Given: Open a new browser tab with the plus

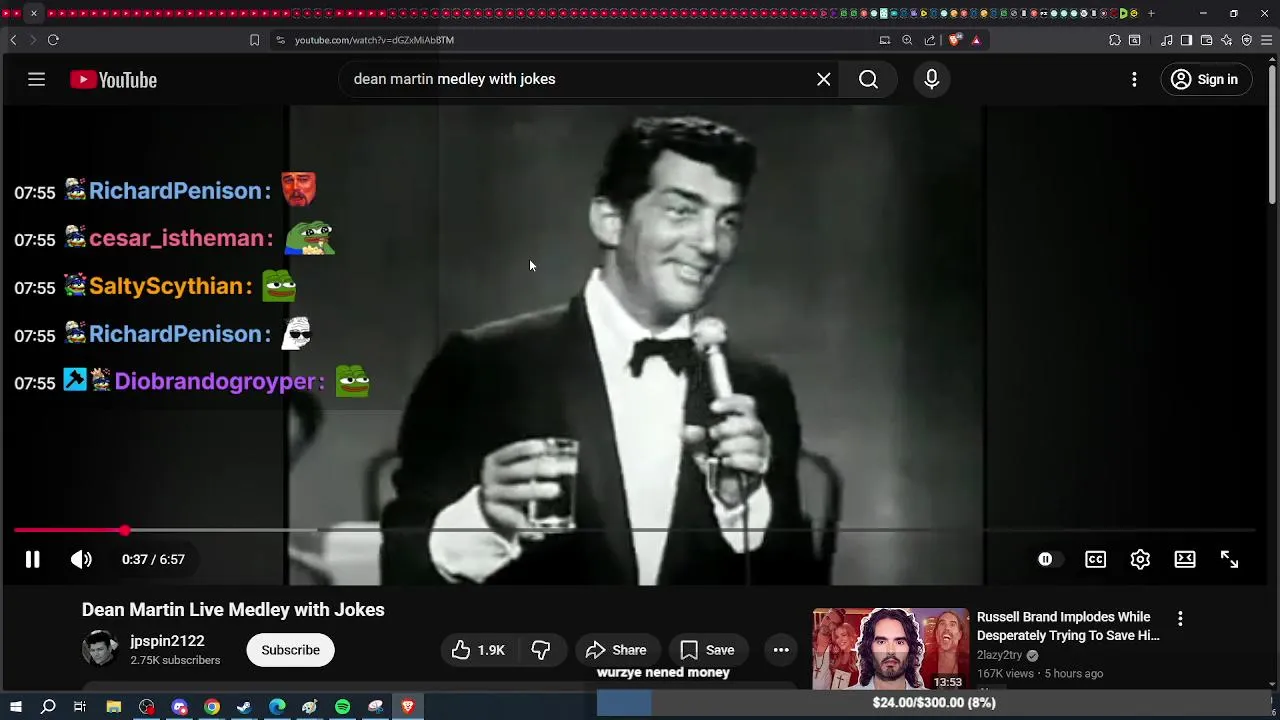Looking at the screenshot, I should 1151,13.
